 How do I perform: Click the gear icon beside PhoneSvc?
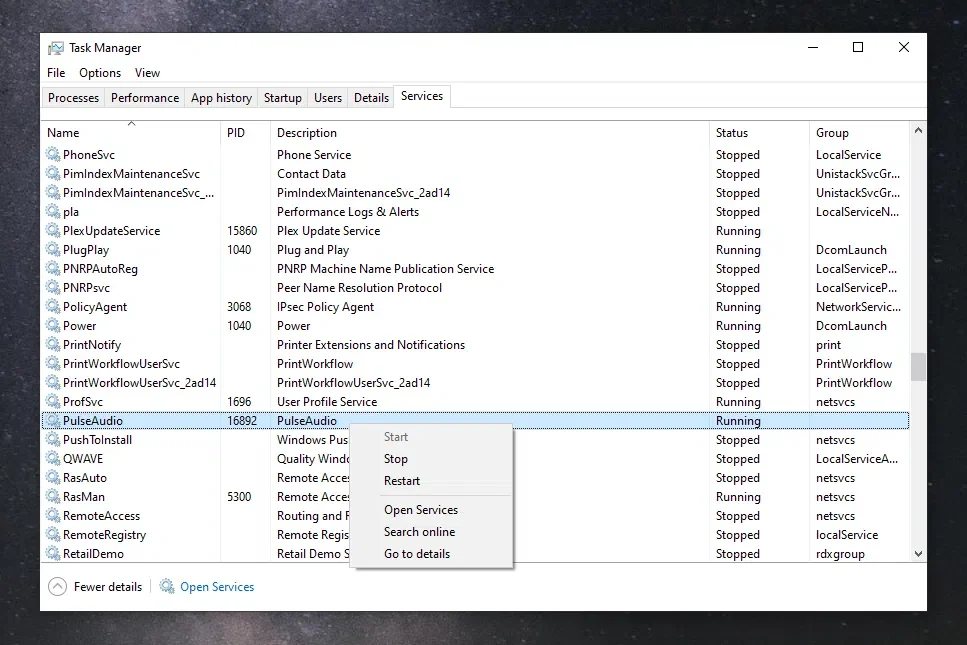click(x=53, y=155)
